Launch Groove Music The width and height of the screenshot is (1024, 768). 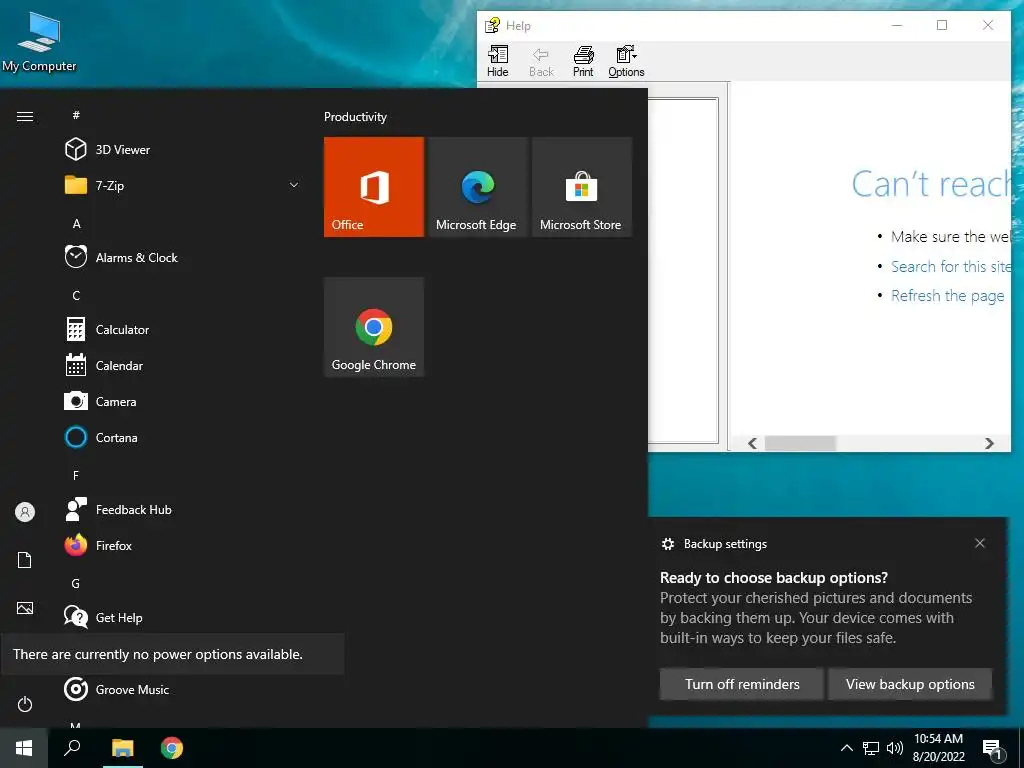[183, 689]
